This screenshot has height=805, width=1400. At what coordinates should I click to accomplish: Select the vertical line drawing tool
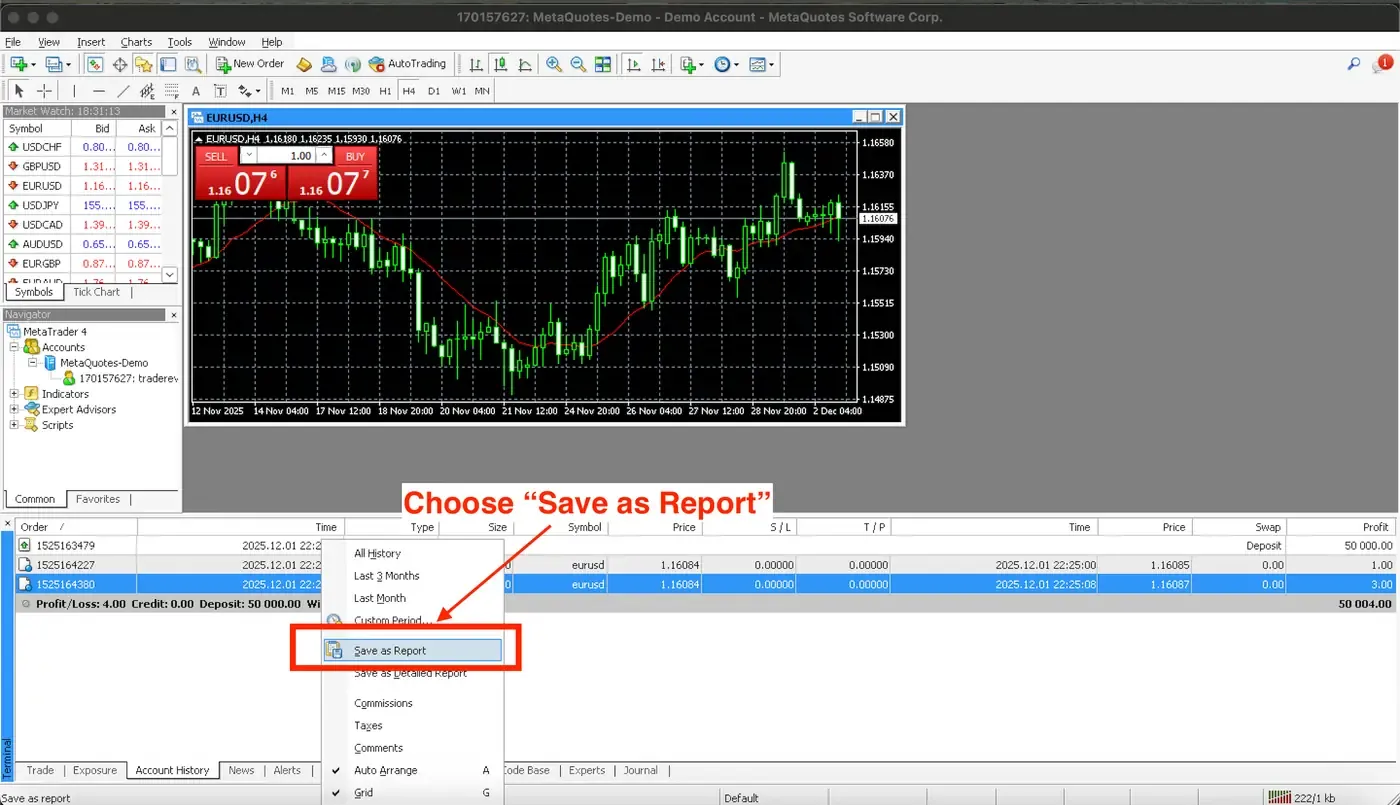tap(74, 91)
